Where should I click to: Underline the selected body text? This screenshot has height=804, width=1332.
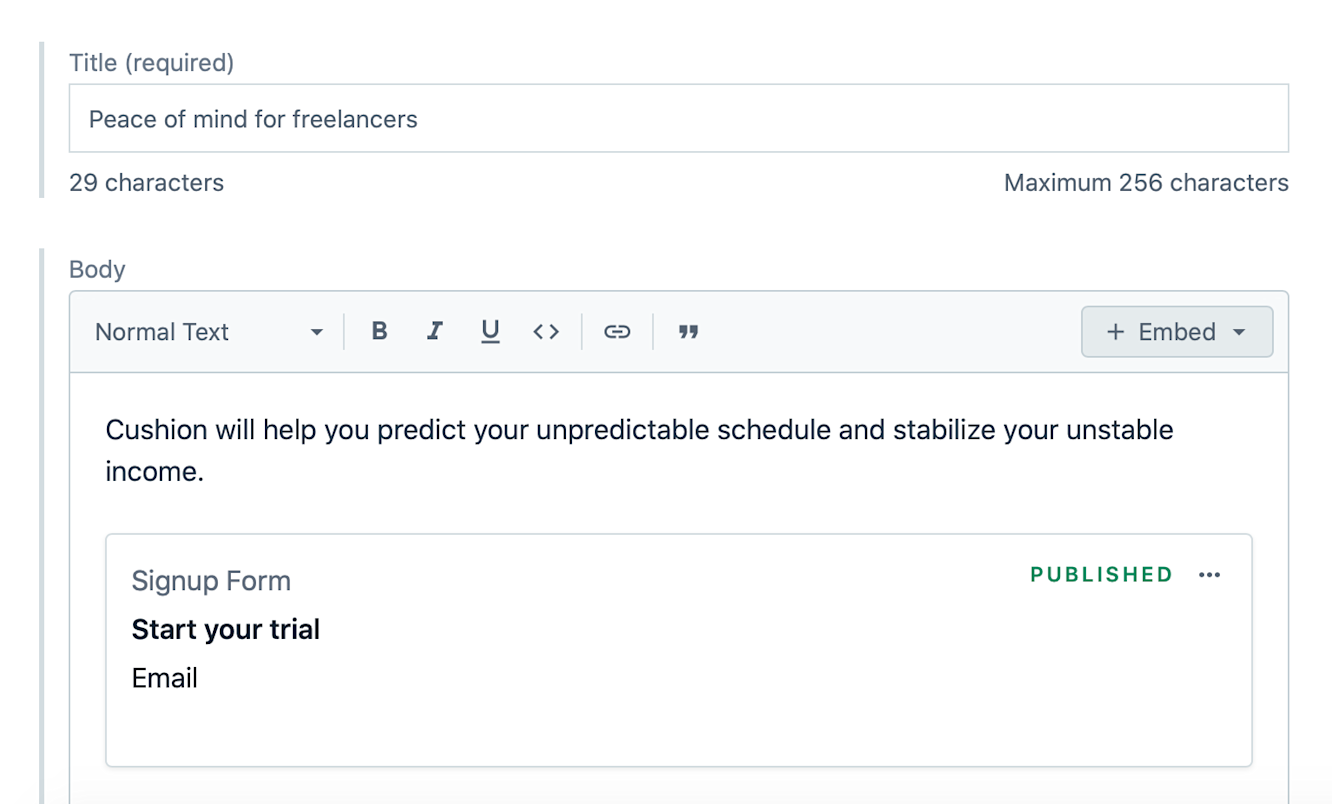pos(490,332)
